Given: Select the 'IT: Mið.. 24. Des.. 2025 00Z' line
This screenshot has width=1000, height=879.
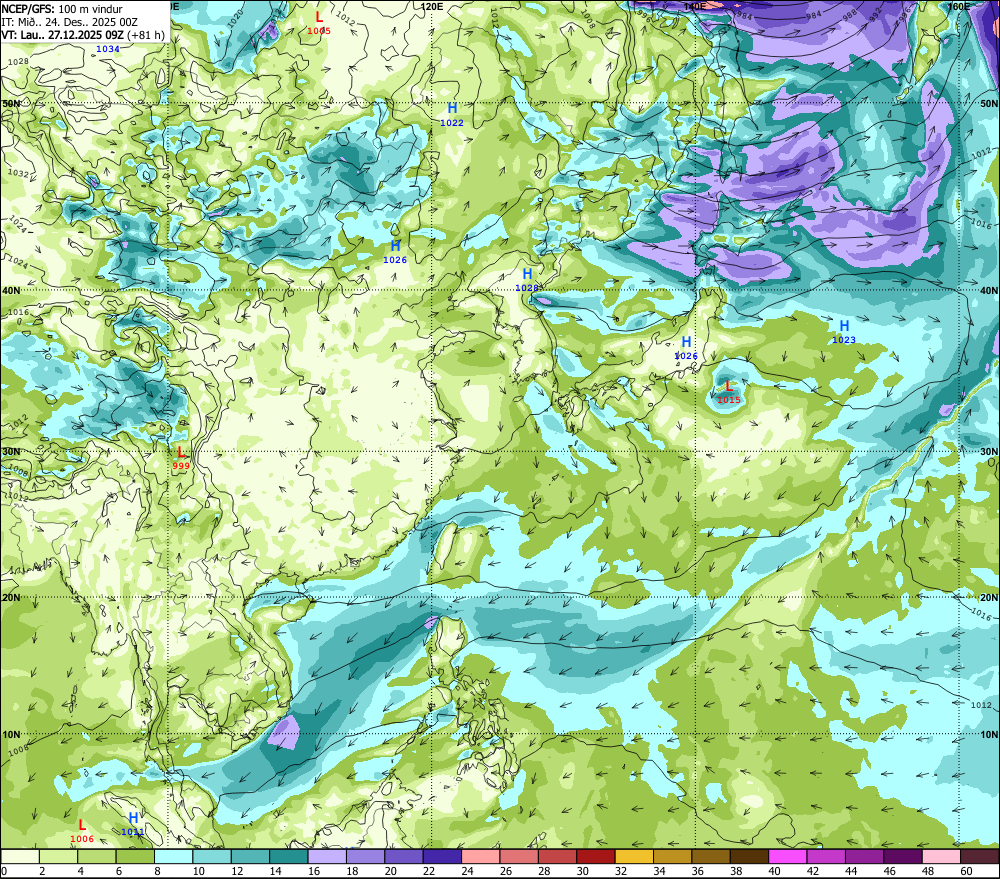Looking at the screenshot, I should (69, 22).
